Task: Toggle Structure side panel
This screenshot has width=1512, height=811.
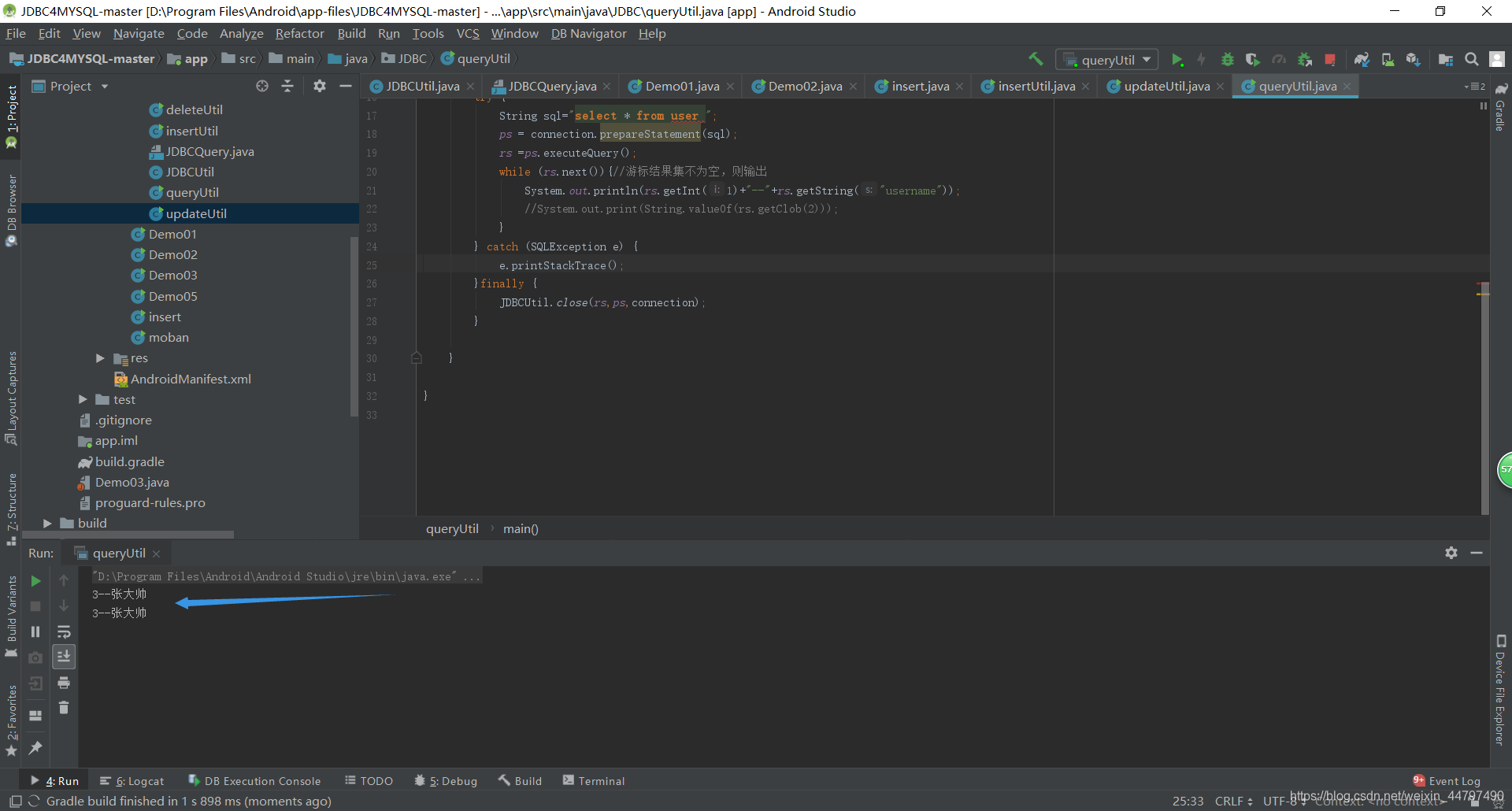Action: tap(11, 509)
